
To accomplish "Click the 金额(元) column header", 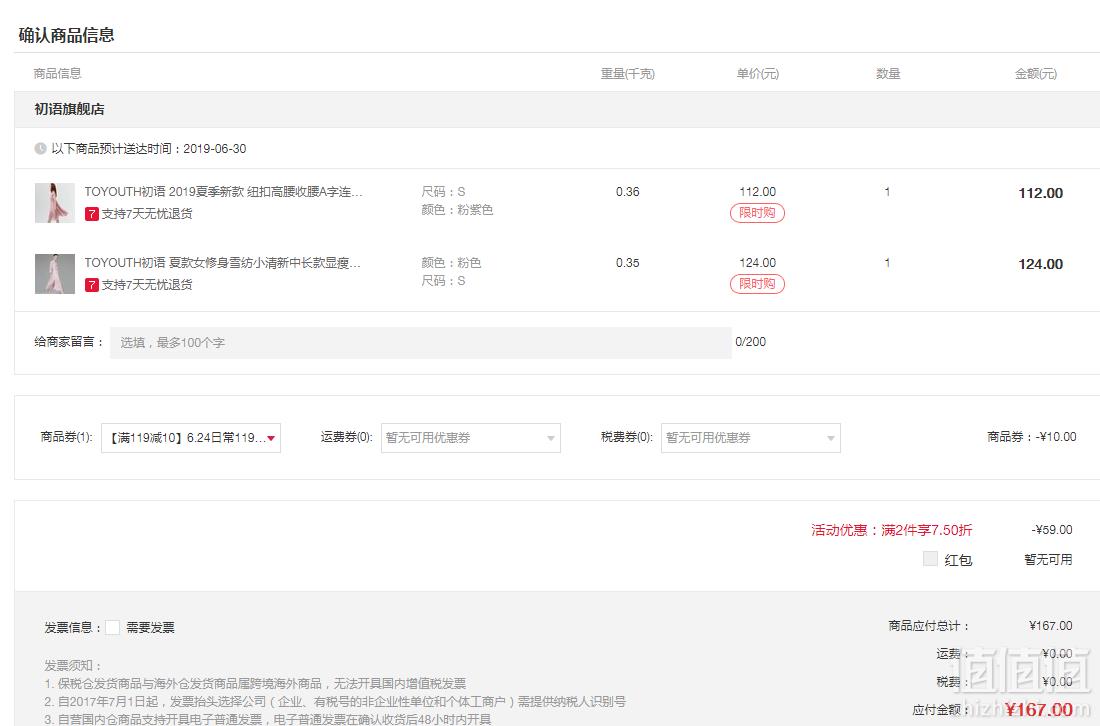I will click(1035, 74).
